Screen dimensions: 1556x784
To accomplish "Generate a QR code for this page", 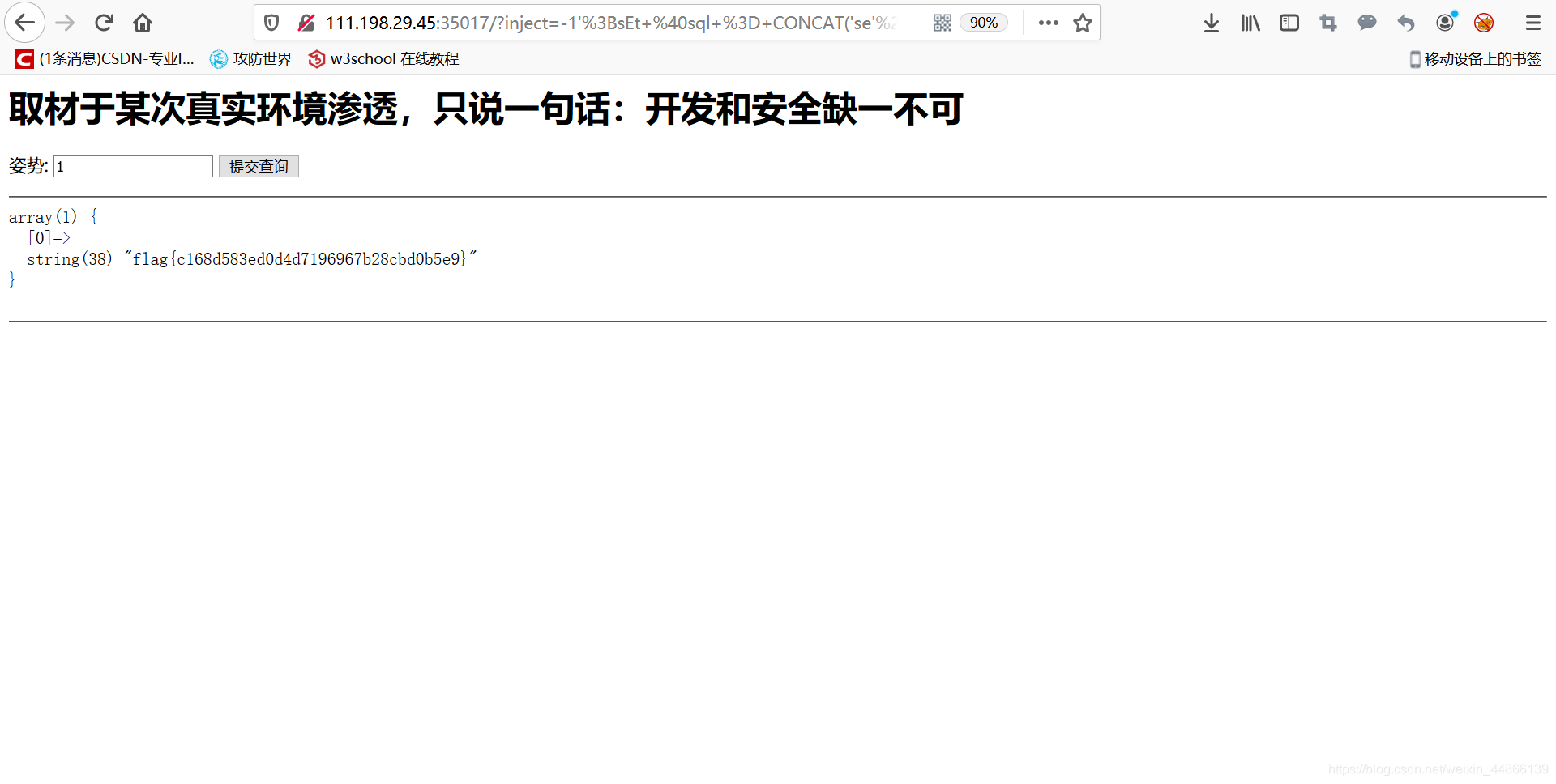I will [942, 23].
